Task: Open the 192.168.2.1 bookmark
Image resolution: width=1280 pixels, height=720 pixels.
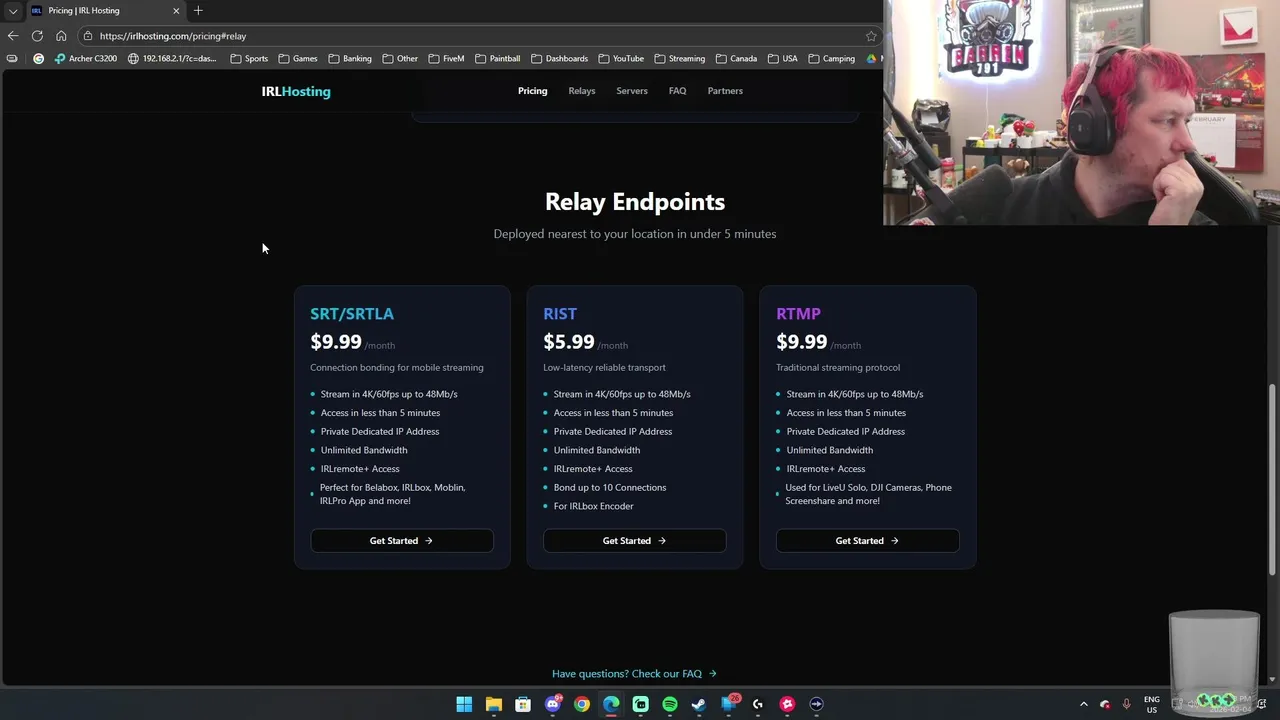Action: pos(172,58)
